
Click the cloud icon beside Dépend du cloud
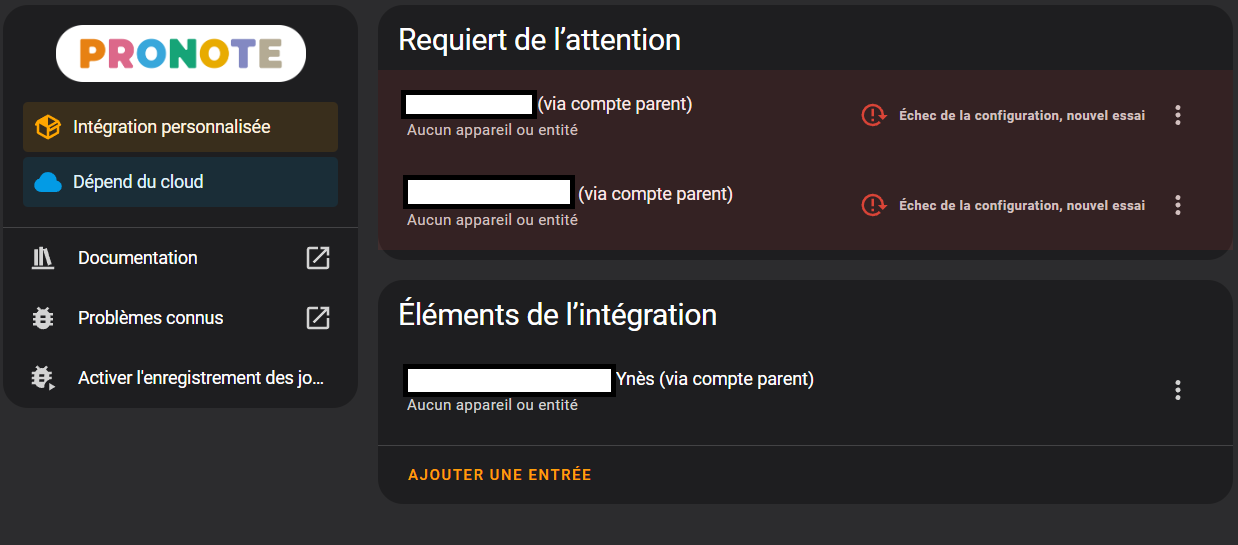[x=48, y=182]
